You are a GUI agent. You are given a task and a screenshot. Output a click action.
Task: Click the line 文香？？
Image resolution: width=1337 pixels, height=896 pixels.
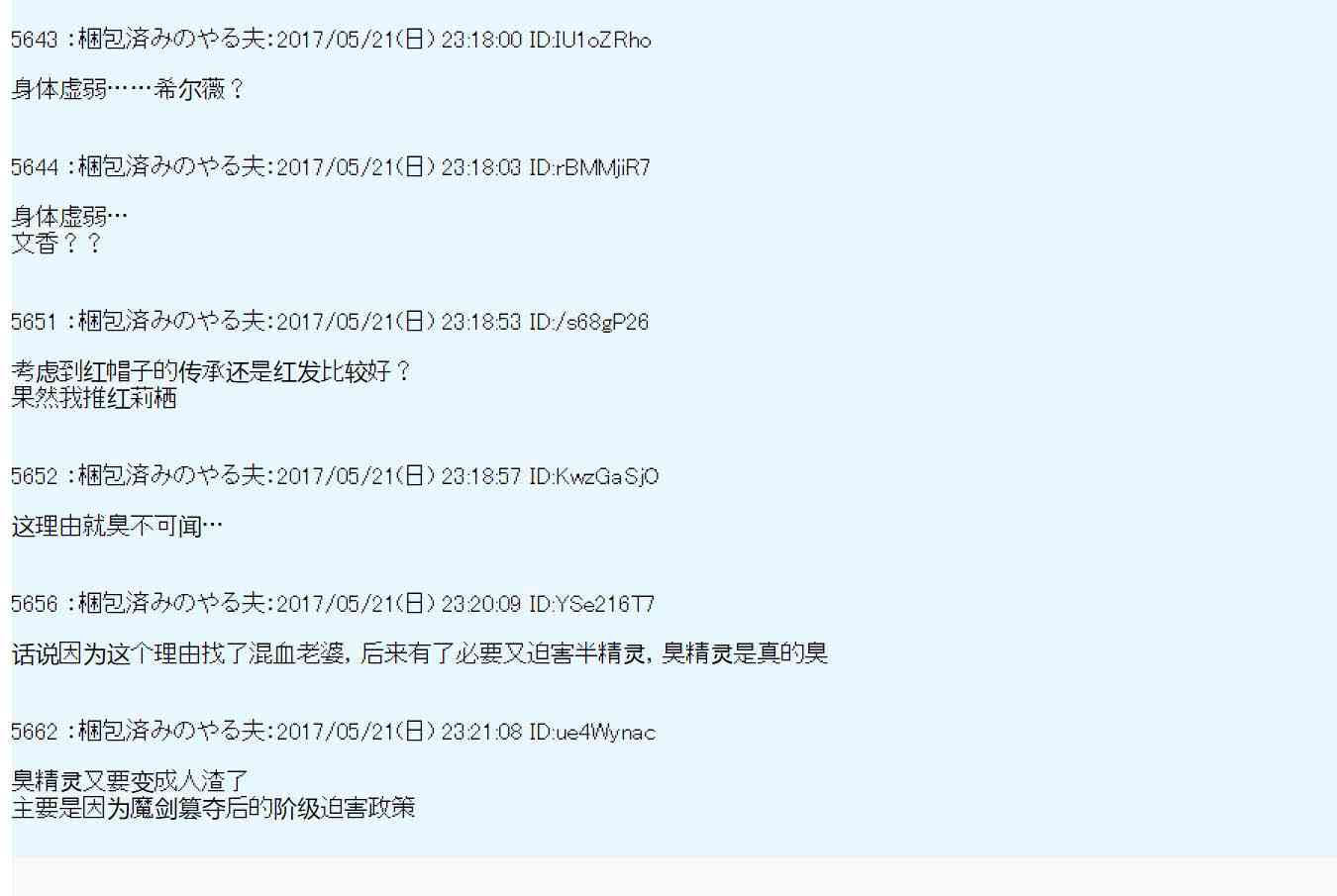click(56, 244)
